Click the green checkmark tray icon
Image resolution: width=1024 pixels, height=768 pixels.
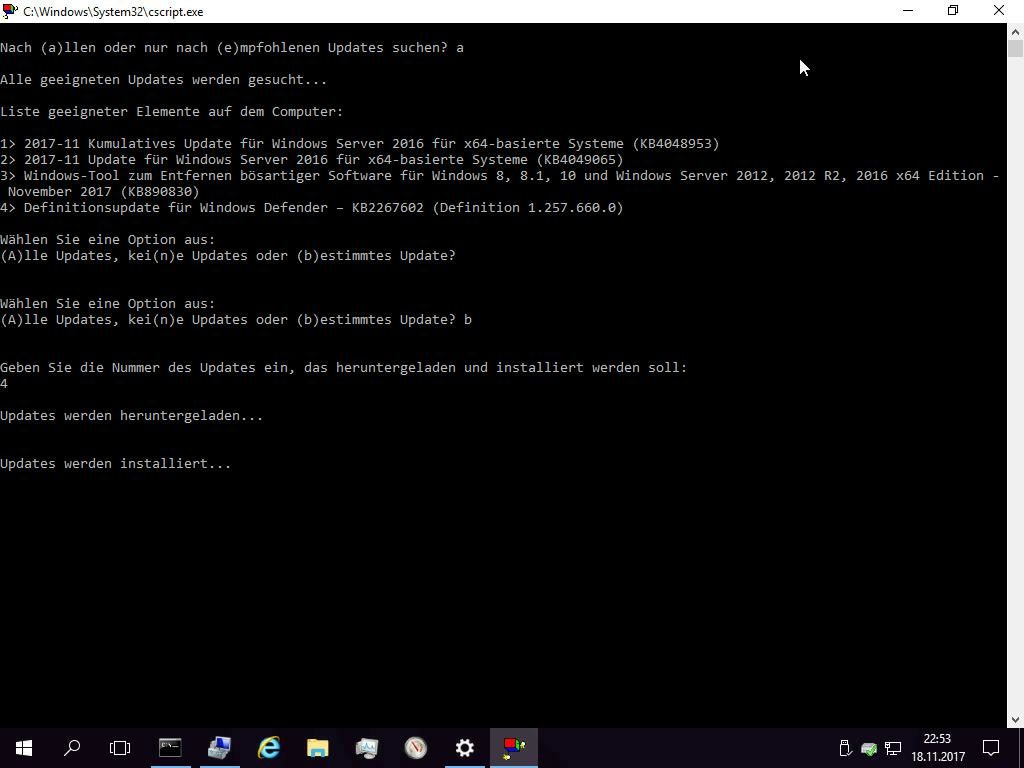869,748
